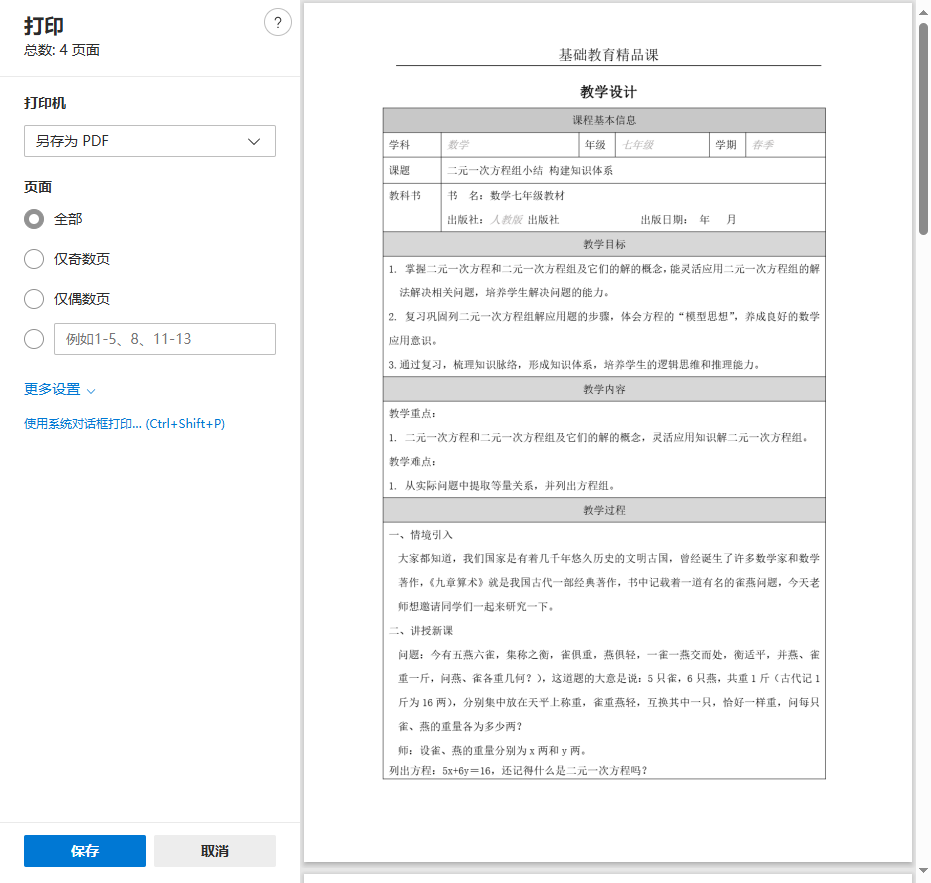The image size is (931, 883).
Task: Enable printing odd pages only (仅奇数页)
Action: 34,259
